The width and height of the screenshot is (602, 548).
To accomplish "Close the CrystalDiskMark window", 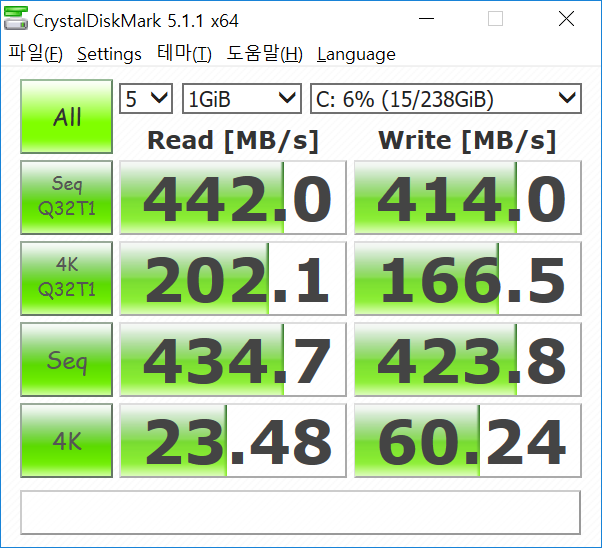I will [566, 18].
